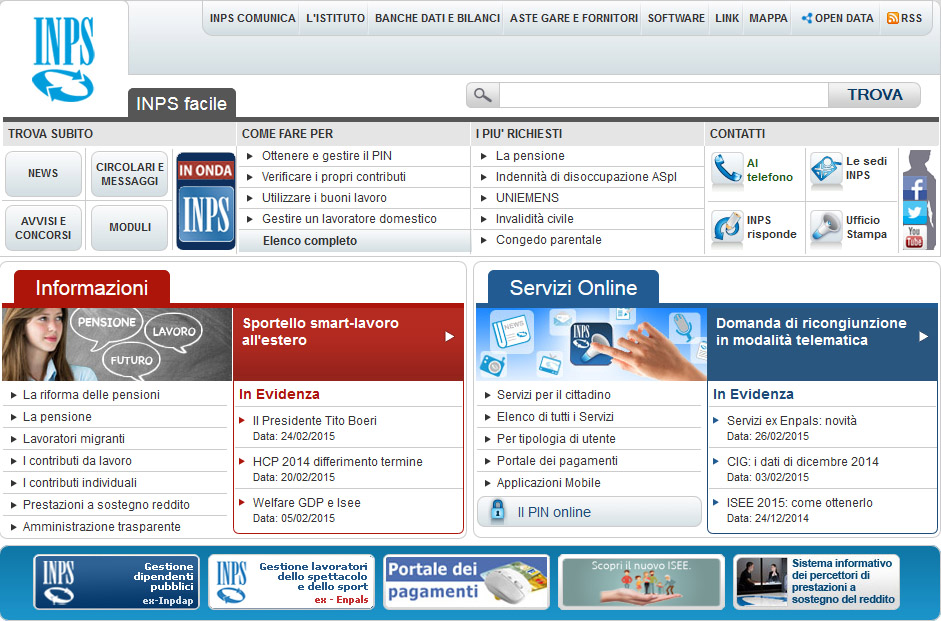941x621 pixels.
Task: Open Elenco di tutti i Servizi
Action: tap(555, 416)
